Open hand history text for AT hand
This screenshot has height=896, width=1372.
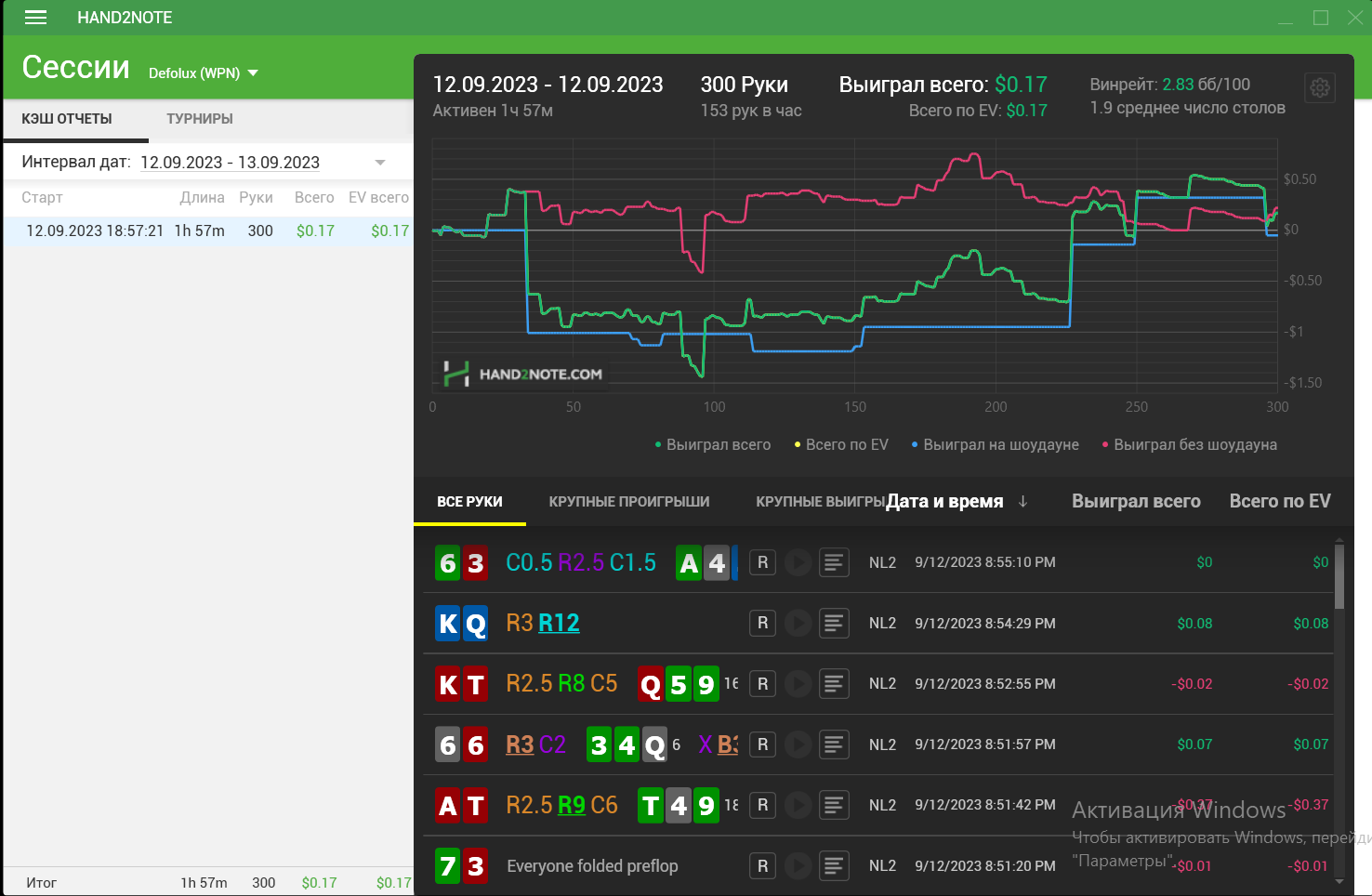(834, 805)
